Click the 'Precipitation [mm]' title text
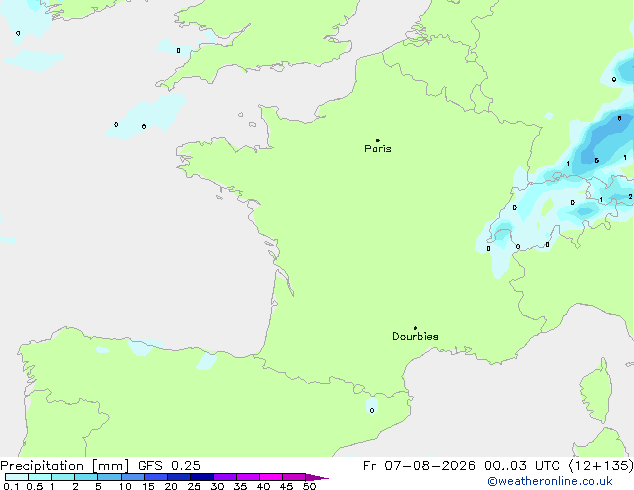634x490 pixels. coord(65,466)
